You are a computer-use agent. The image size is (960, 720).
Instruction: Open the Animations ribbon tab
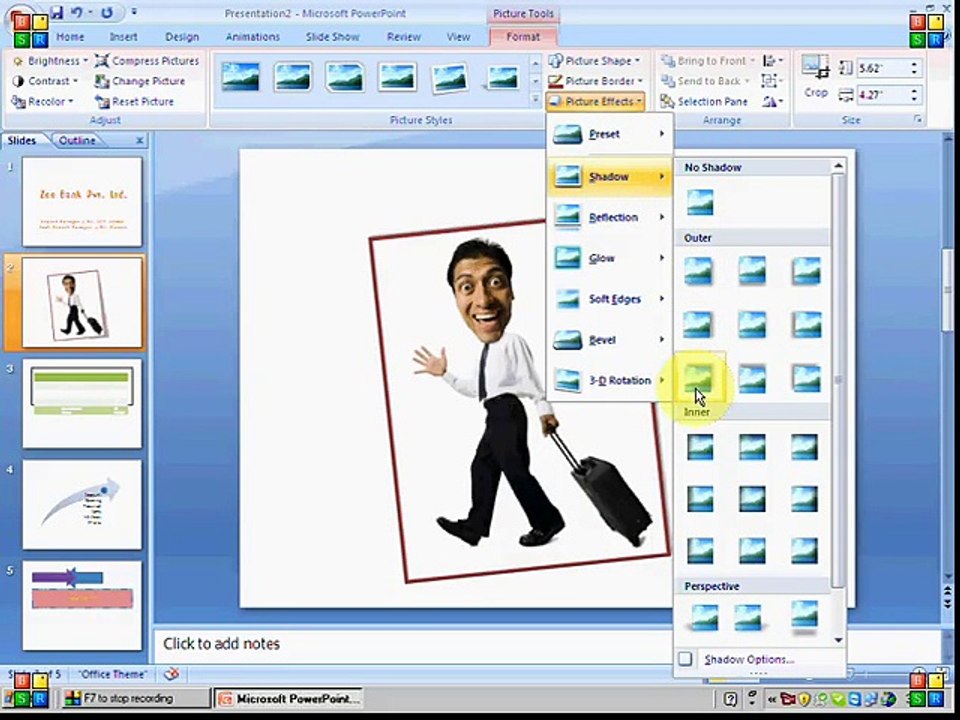tap(252, 37)
